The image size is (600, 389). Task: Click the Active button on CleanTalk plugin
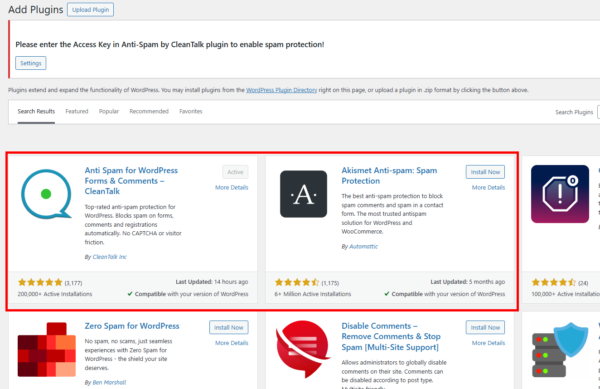[235, 172]
